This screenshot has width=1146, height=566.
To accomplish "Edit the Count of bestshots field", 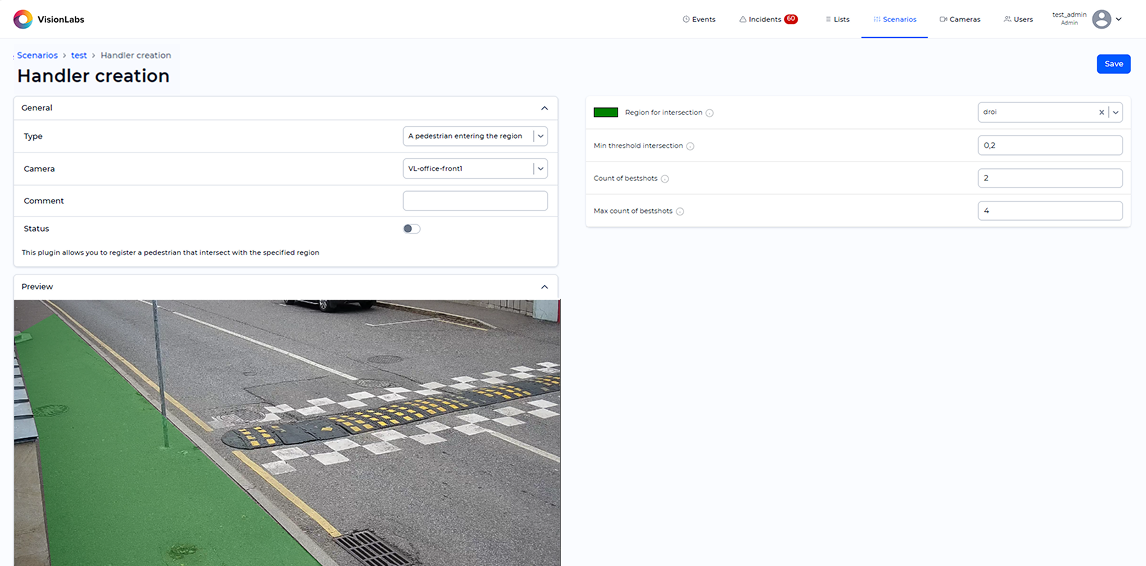I will 1050,178.
